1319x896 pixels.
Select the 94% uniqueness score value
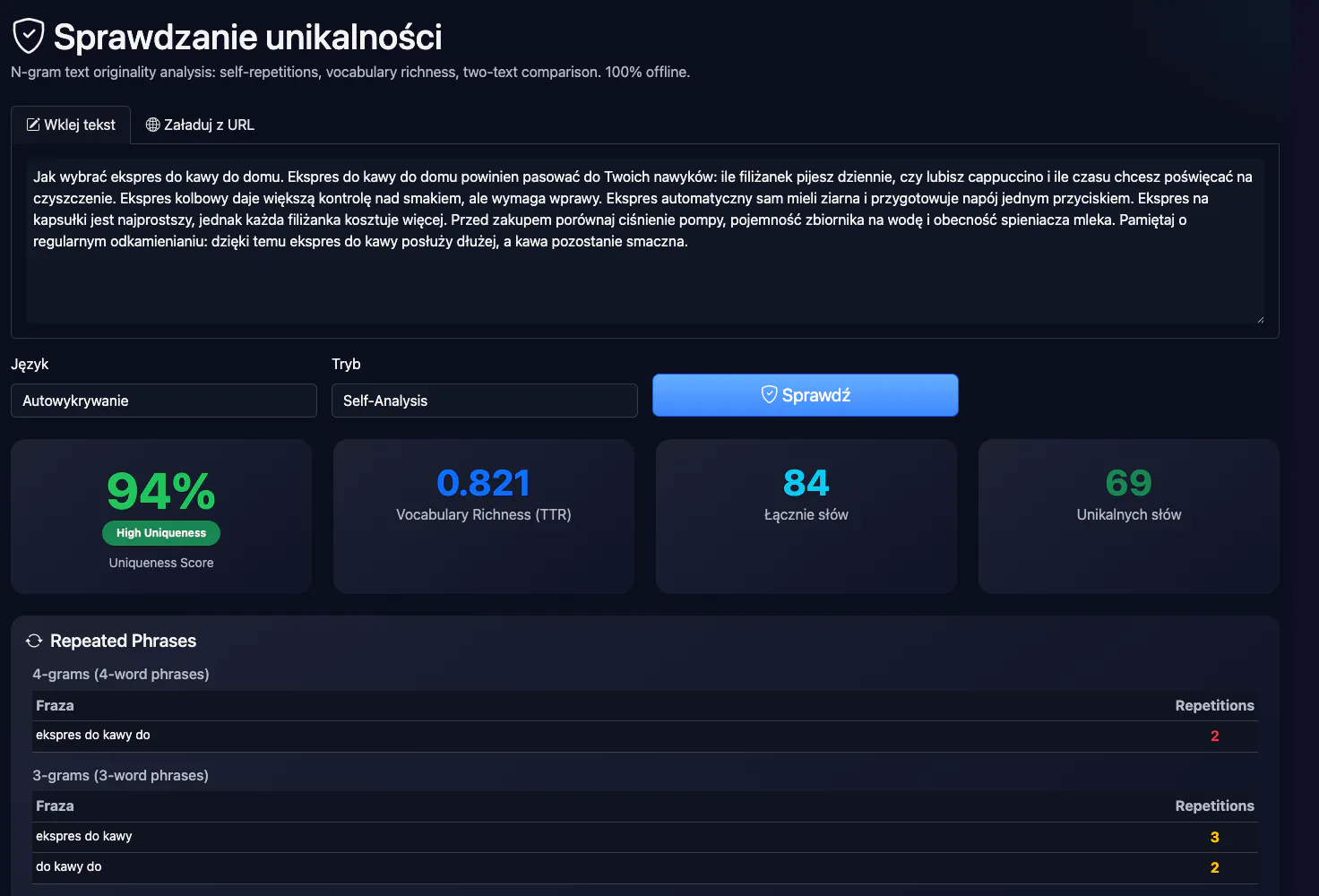(x=161, y=492)
